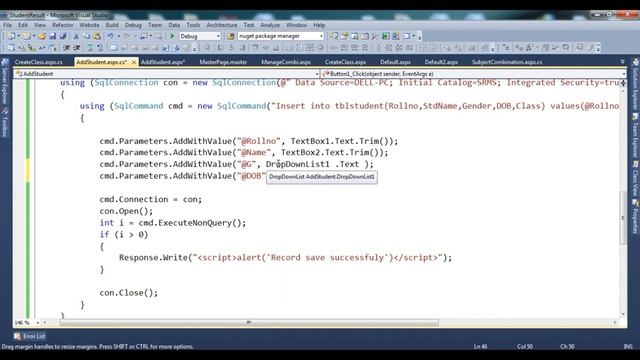Click the Toolbox hammer-and-wrench toolbar icon
Image resolution: width=640 pixels, height=360 pixels.
coord(375,36)
